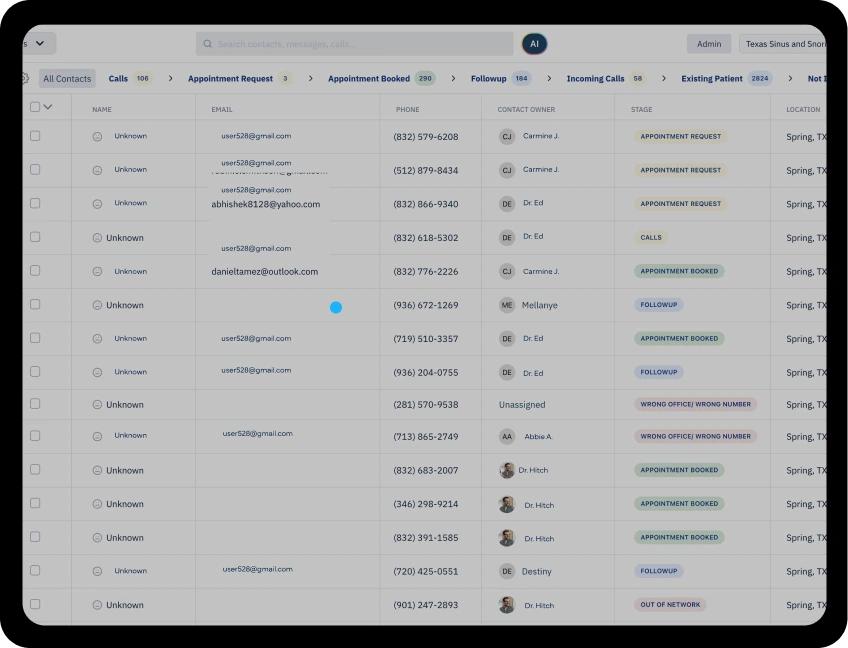
Task: Click smiley icon in (832) 391-1585 row
Action: [97, 538]
